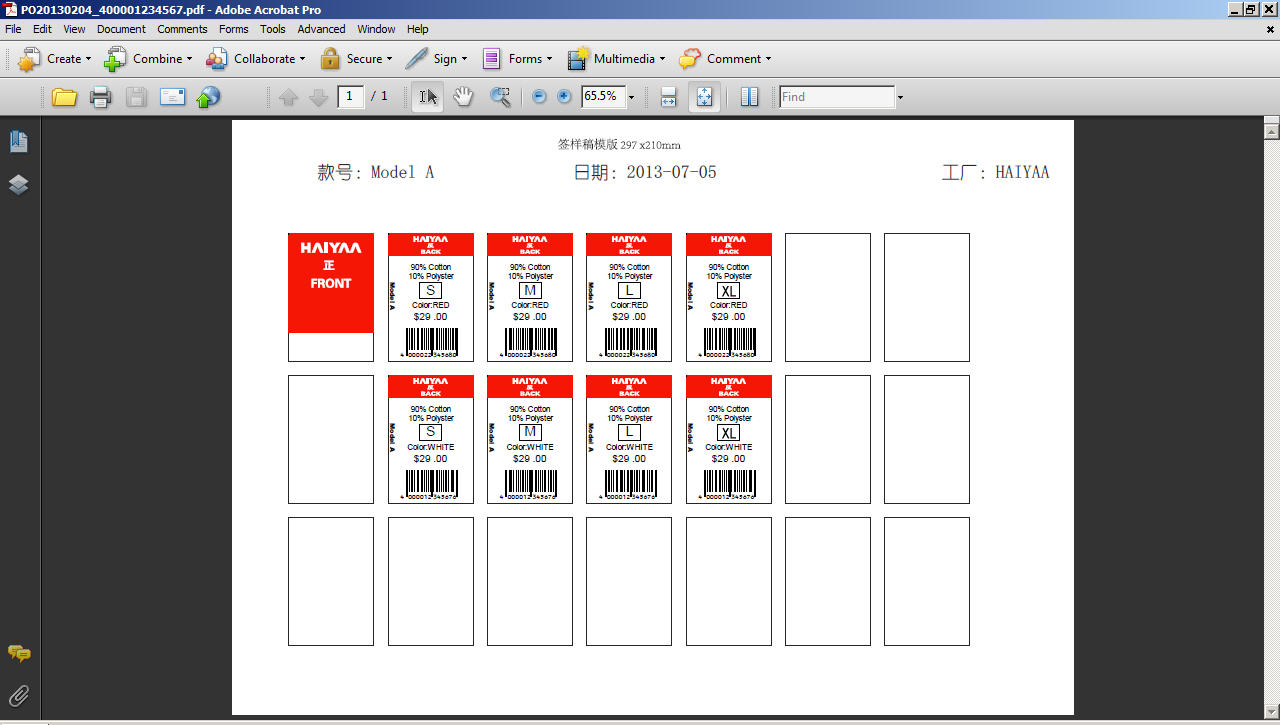1280x725 pixels.
Task: Open the Forms menu in menu bar
Action: click(x=233, y=29)
